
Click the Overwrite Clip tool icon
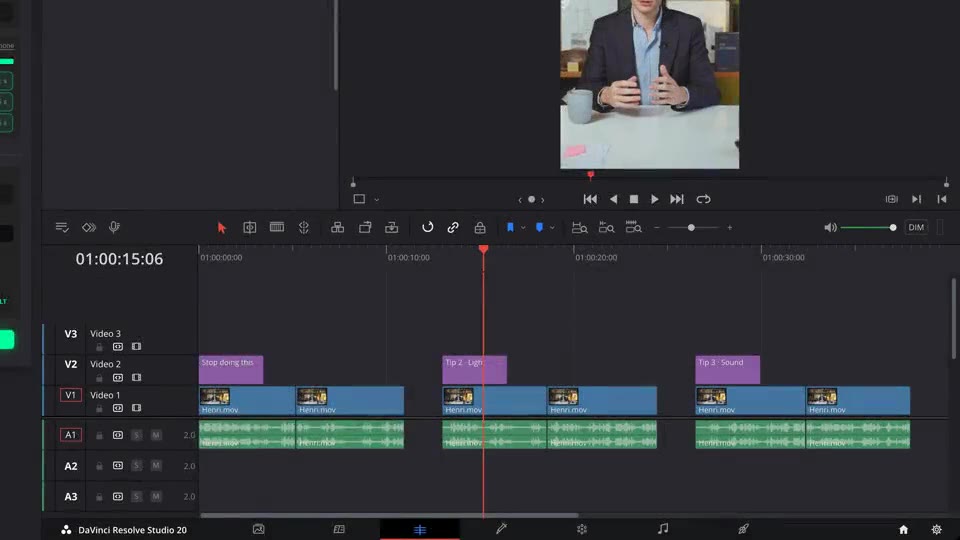(x=365, y=228)
